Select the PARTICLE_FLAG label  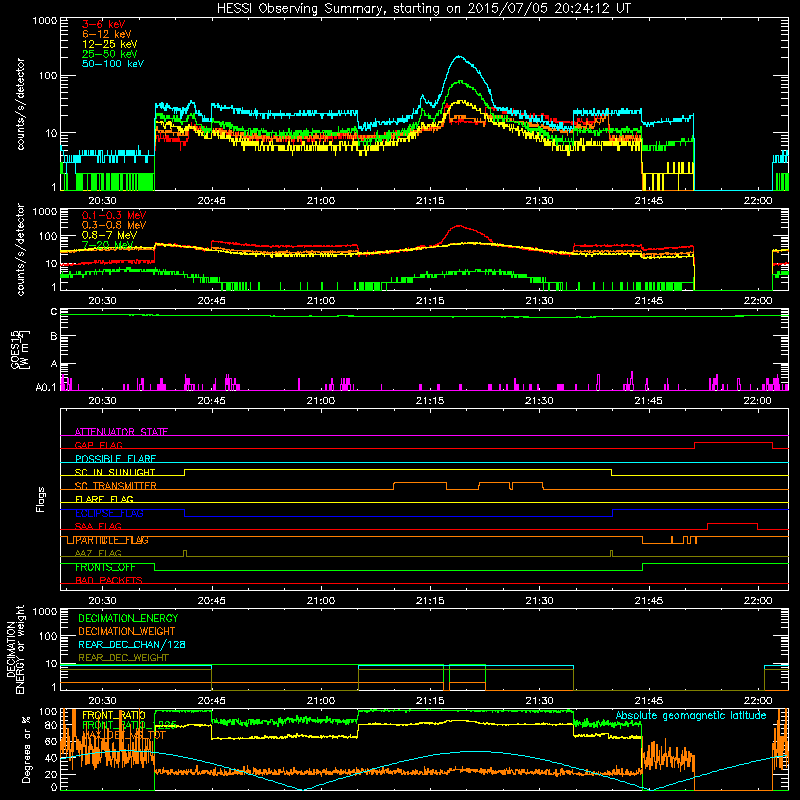point(112,540)
